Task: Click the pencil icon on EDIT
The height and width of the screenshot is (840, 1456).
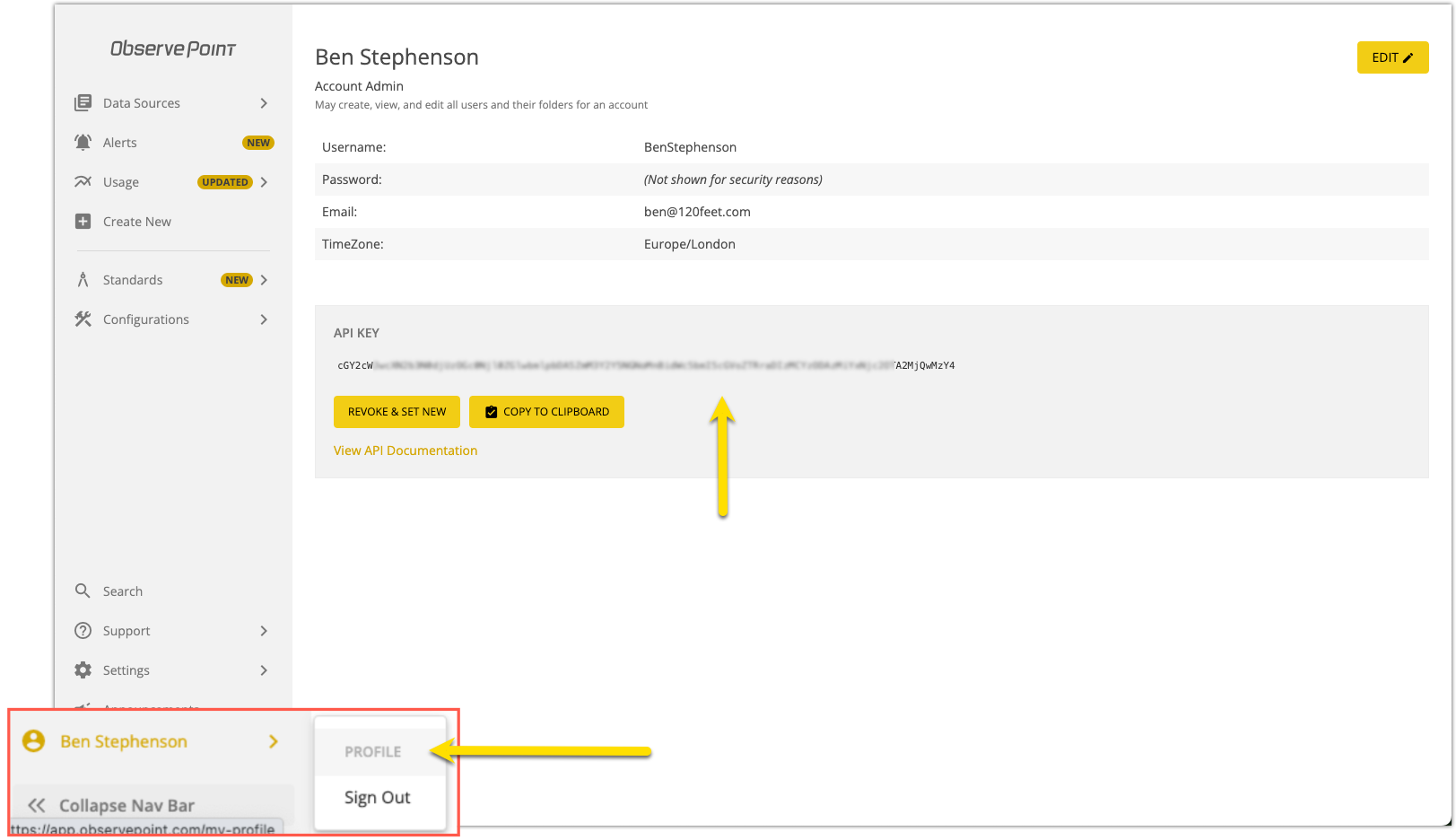Action: click(1408, 57)
